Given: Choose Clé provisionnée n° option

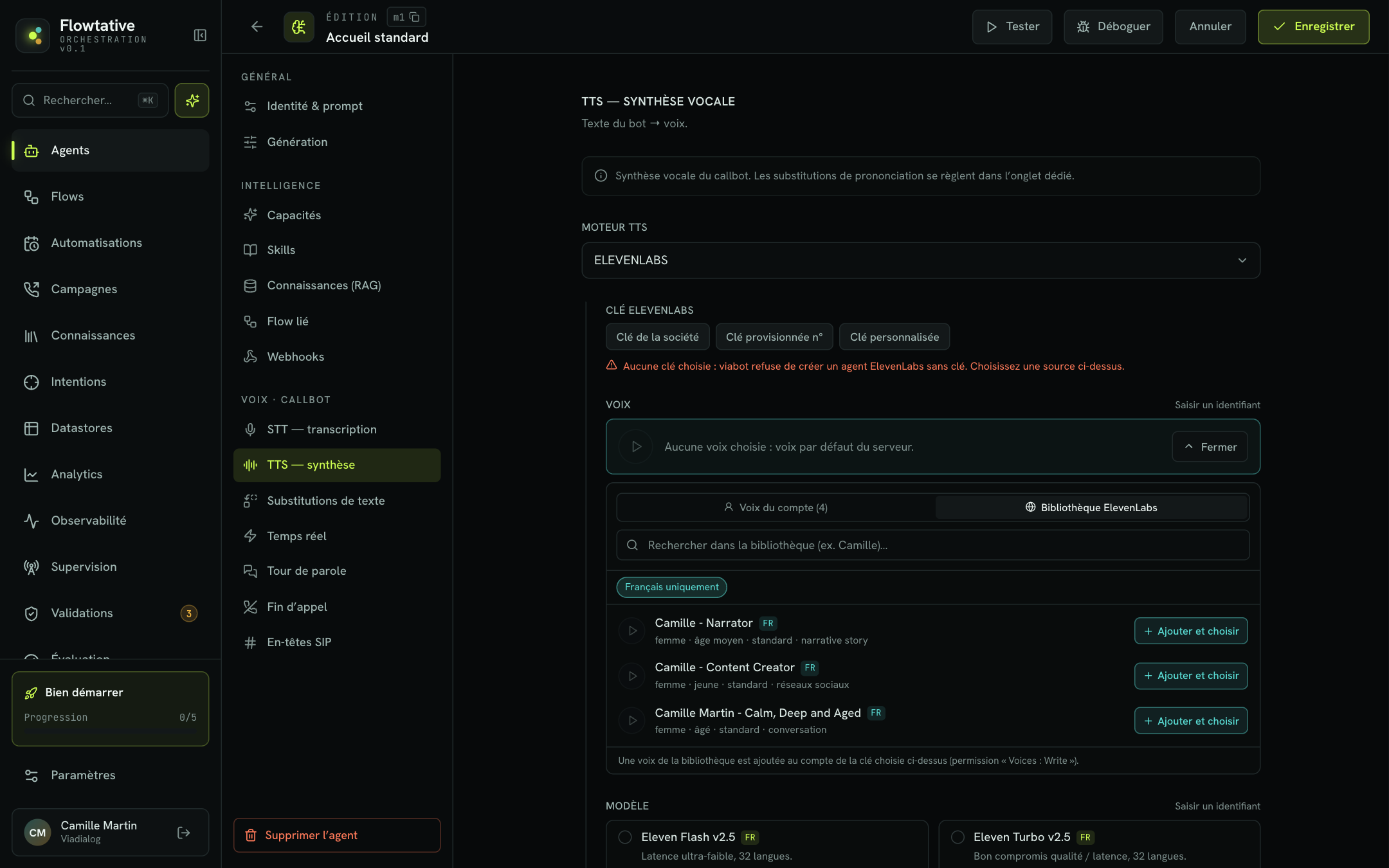Looking at the screenshot, I should (774, 337).
